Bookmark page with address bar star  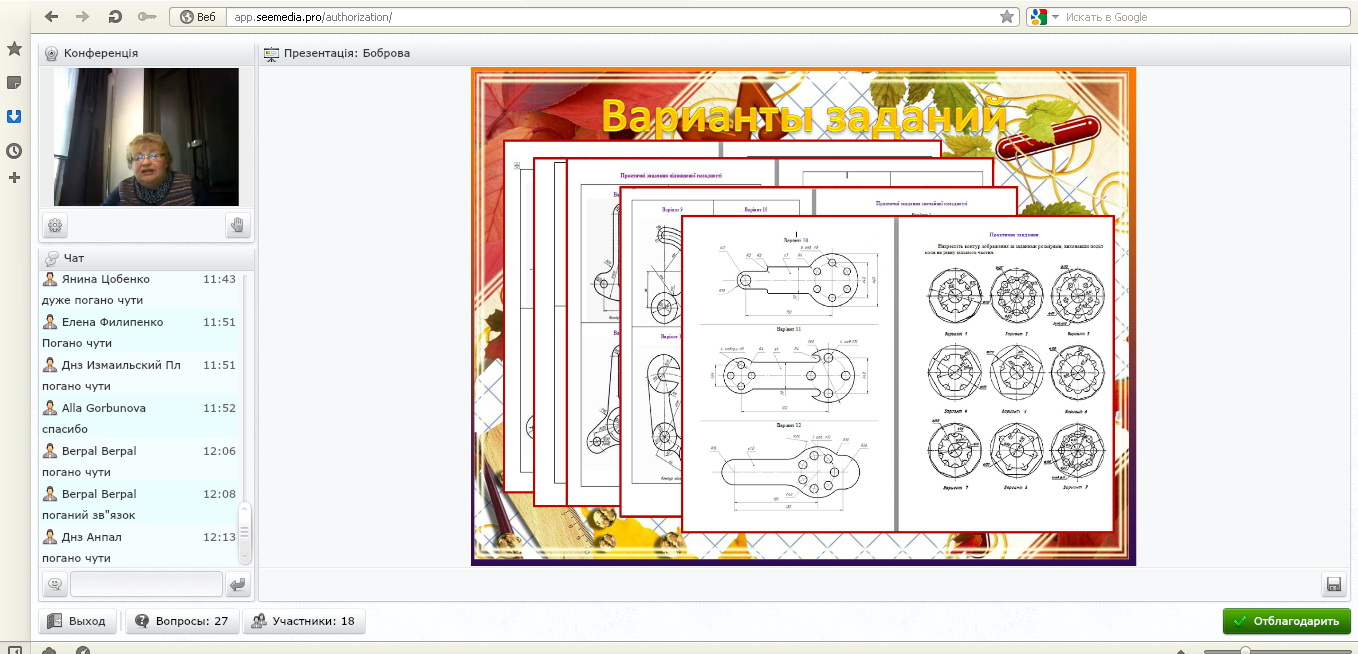1006,17
